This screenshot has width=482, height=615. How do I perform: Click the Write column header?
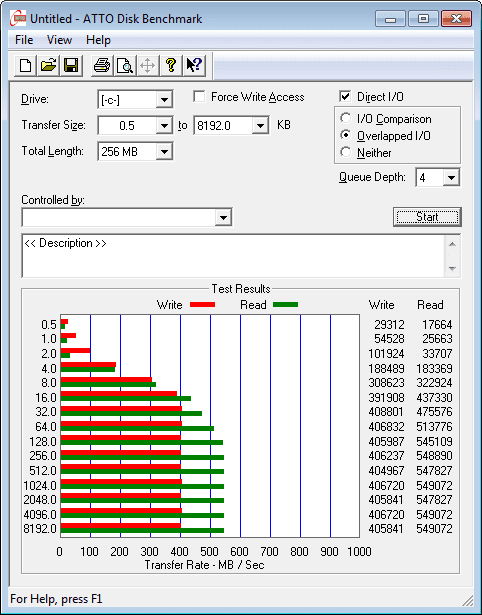(381, 305)
